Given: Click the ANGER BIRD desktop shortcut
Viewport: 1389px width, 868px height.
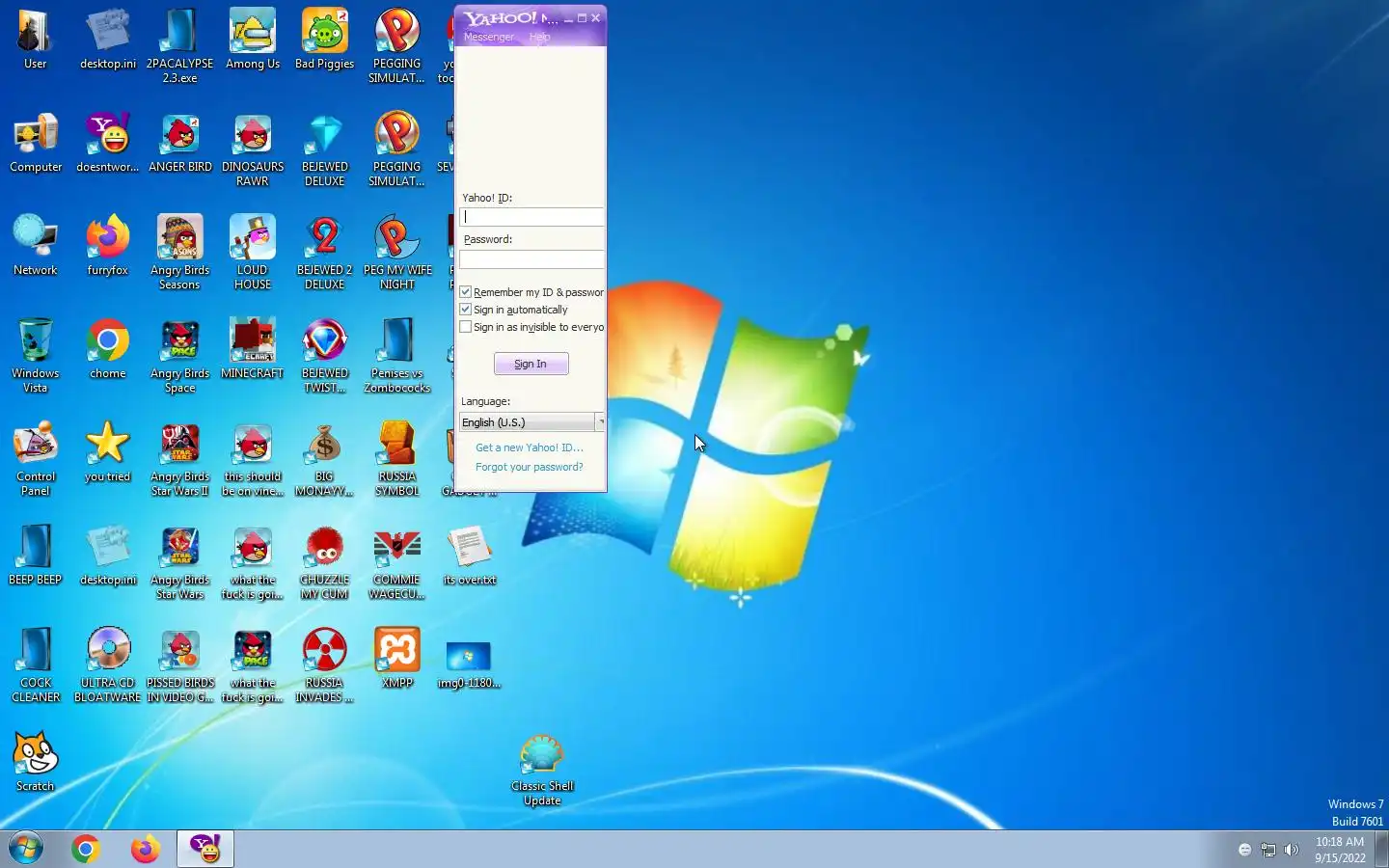Looking at the screenshot, I should pos(180,143).
